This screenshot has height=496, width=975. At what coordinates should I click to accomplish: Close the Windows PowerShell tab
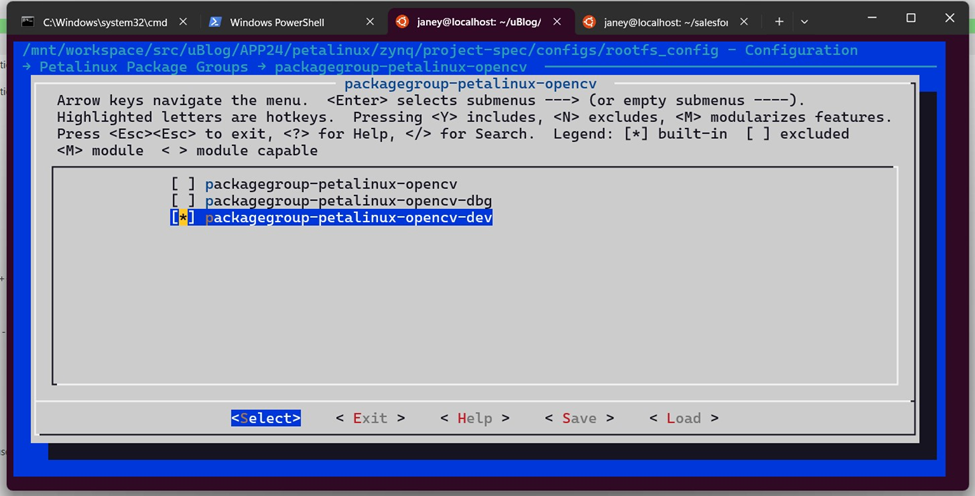[370, 22]
